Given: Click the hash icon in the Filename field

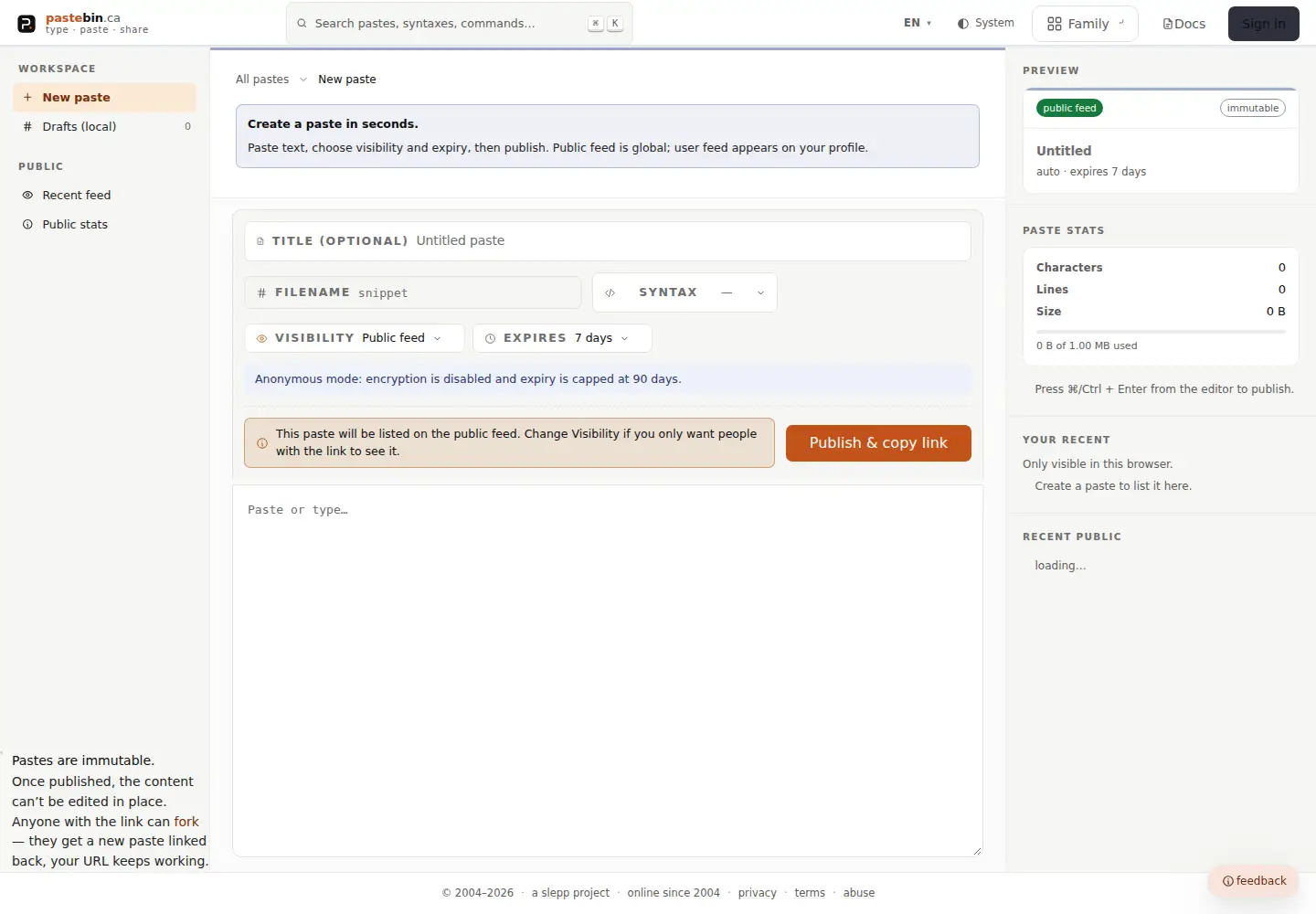Looking at the screenshot, I should 261,292.
